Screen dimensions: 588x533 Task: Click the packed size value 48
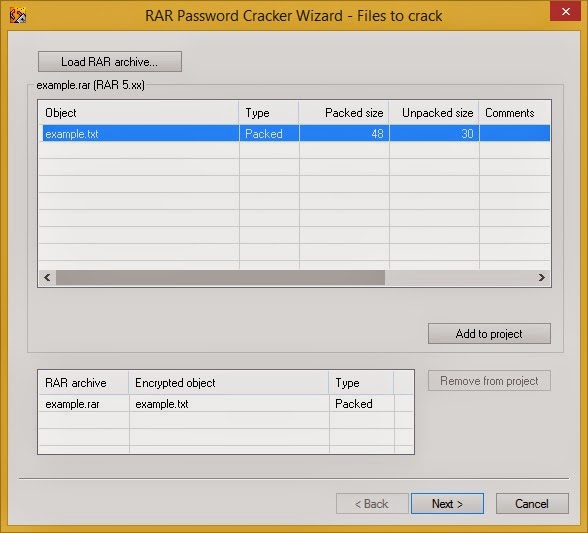pos(377,134)
